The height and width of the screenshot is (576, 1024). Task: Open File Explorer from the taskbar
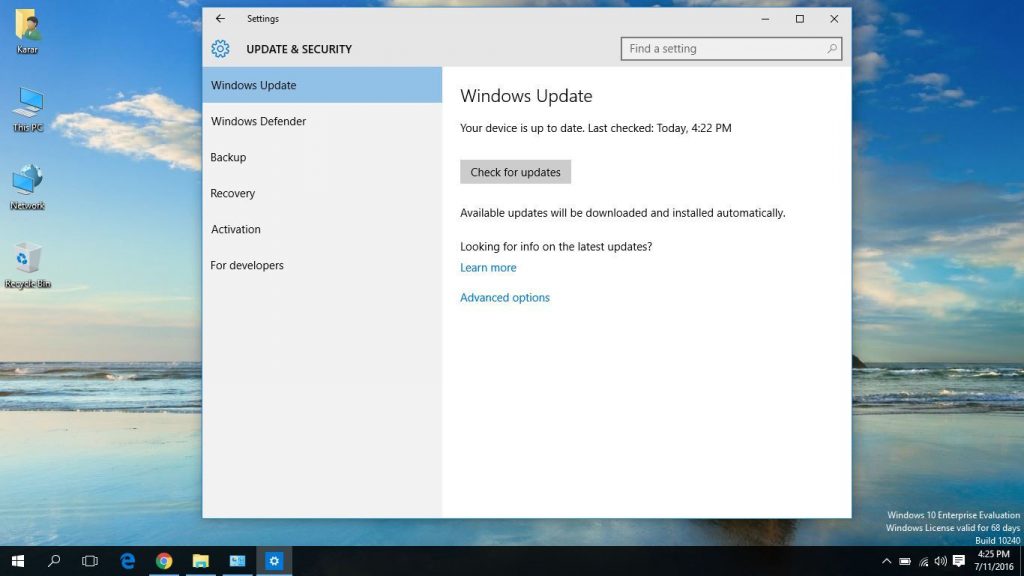coord(201,561)
